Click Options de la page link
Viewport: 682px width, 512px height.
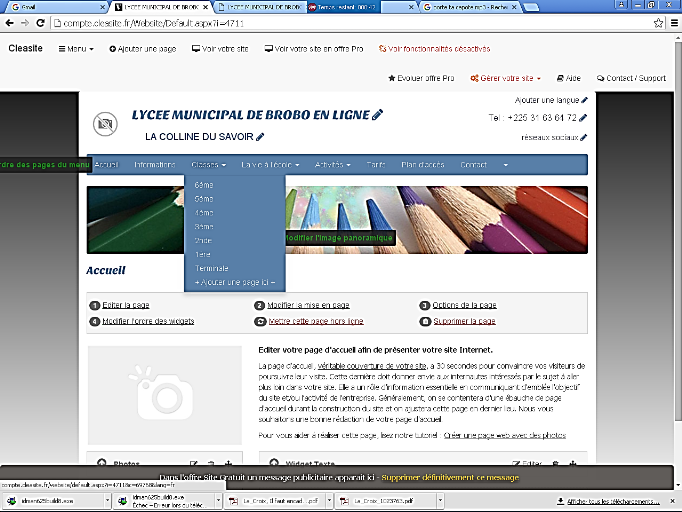(x=464, y=305)
